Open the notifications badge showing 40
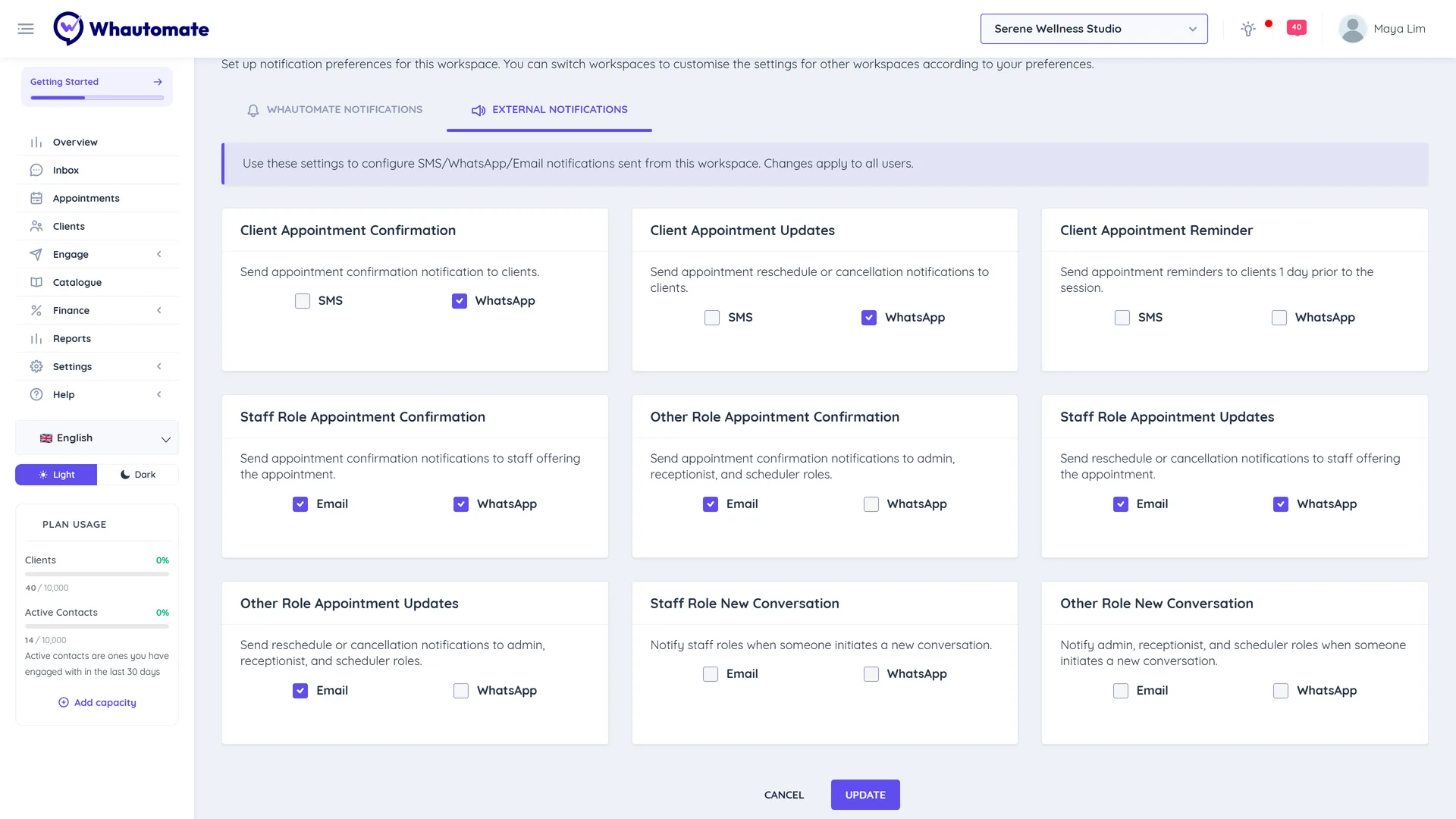 pyautogui.click(x=1297, y=27)
